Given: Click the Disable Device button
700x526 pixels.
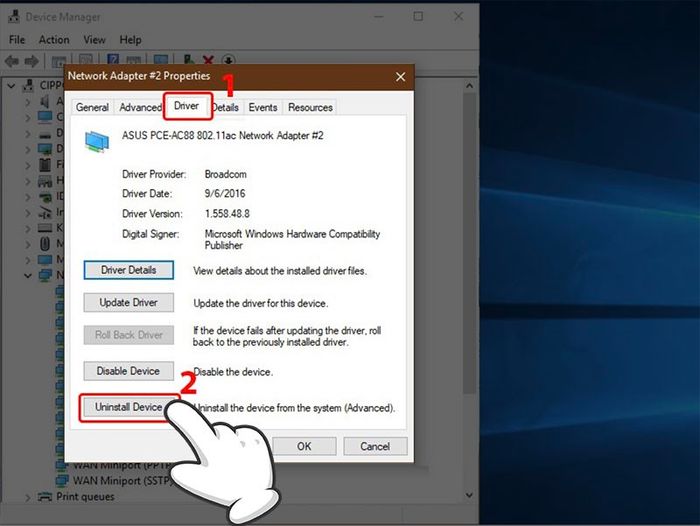Looking at the screenshot, I should [x=129, y=371].
